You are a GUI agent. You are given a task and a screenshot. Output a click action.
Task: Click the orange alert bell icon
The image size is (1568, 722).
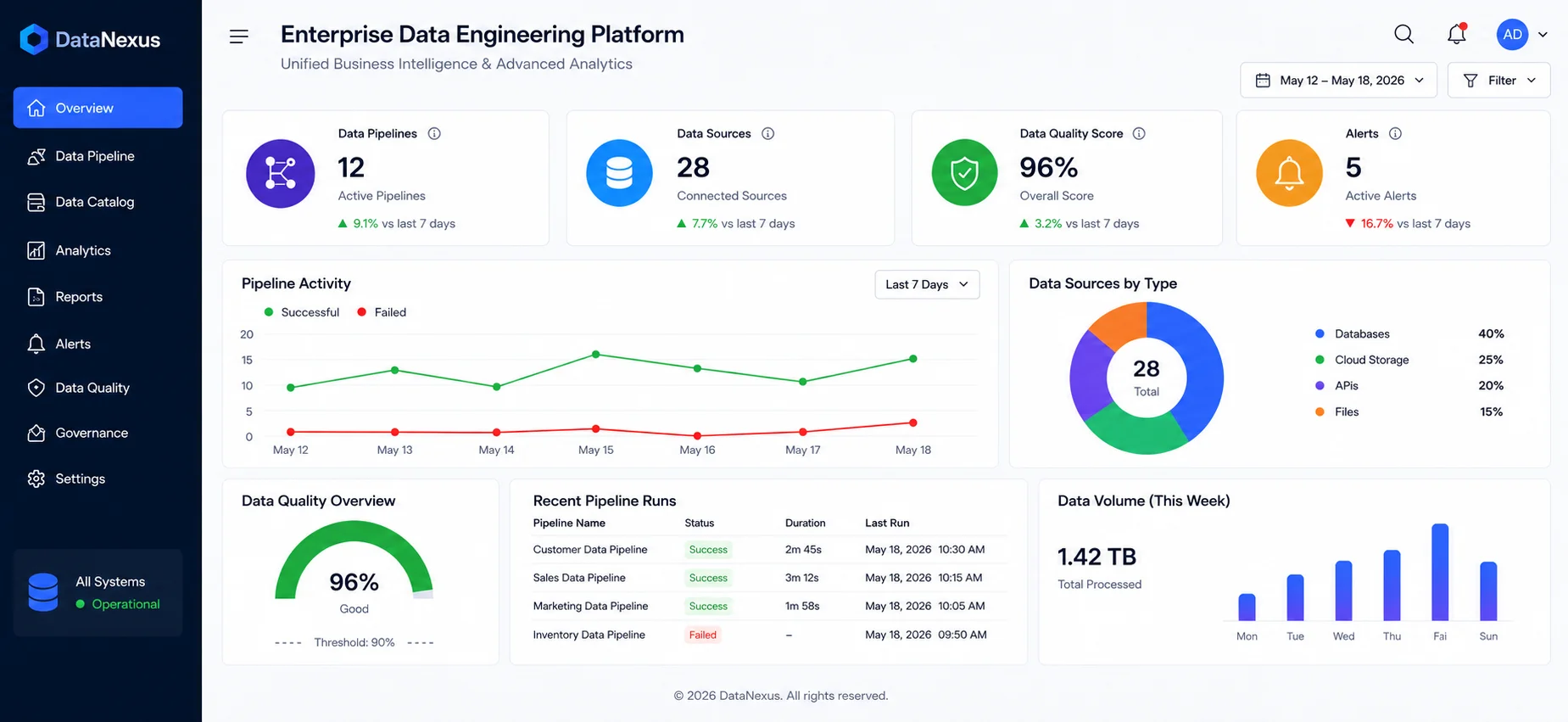click(x=1289, y=173)
